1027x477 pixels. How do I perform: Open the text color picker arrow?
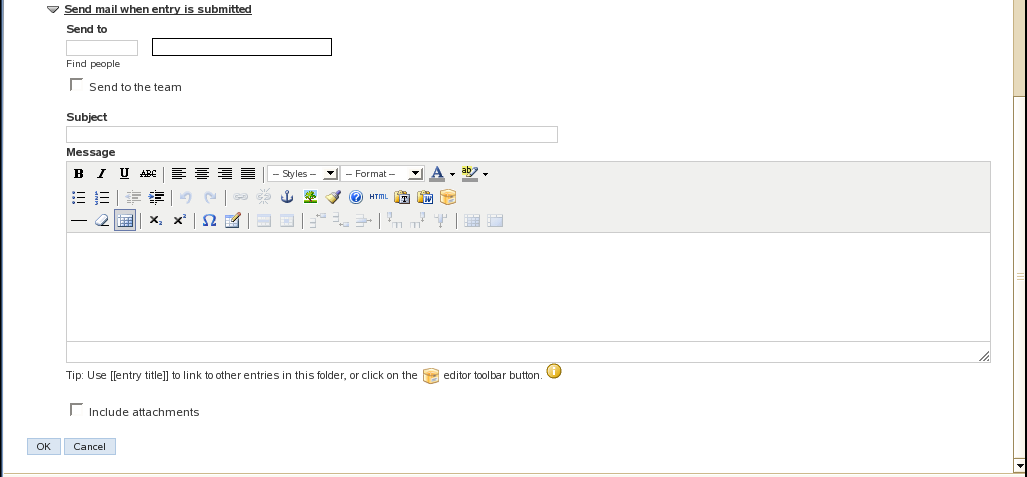(452, 174)
